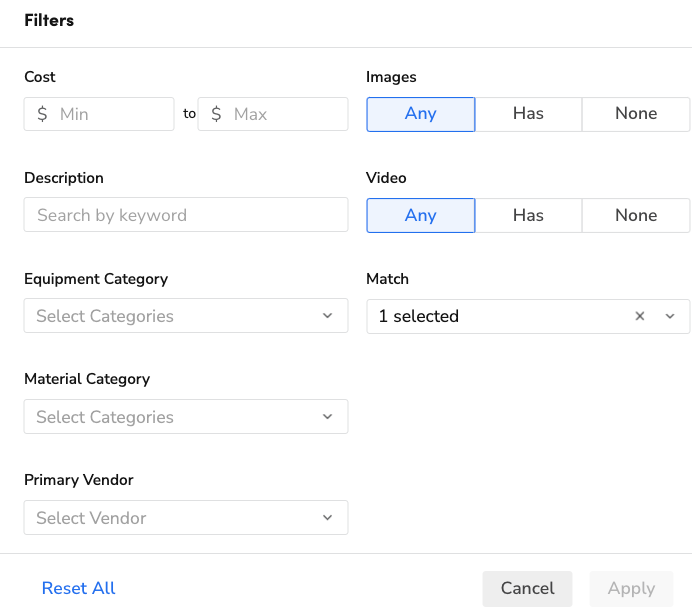699x615 pixels.
Task: Click the Primary Vendor chevron arrow
Action: click(327, 518)
